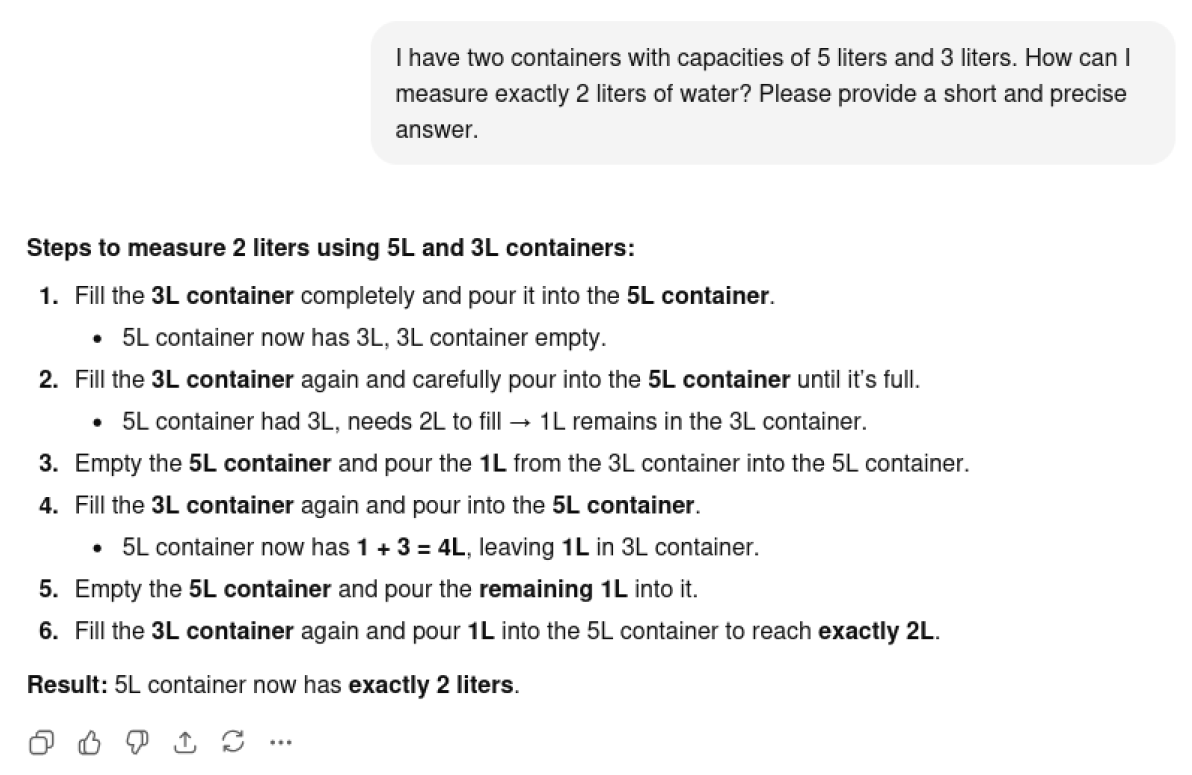Screen dimensions: 1192x775
Task: Click the 'Result:' label at the bottom
Action: (68, 685)
